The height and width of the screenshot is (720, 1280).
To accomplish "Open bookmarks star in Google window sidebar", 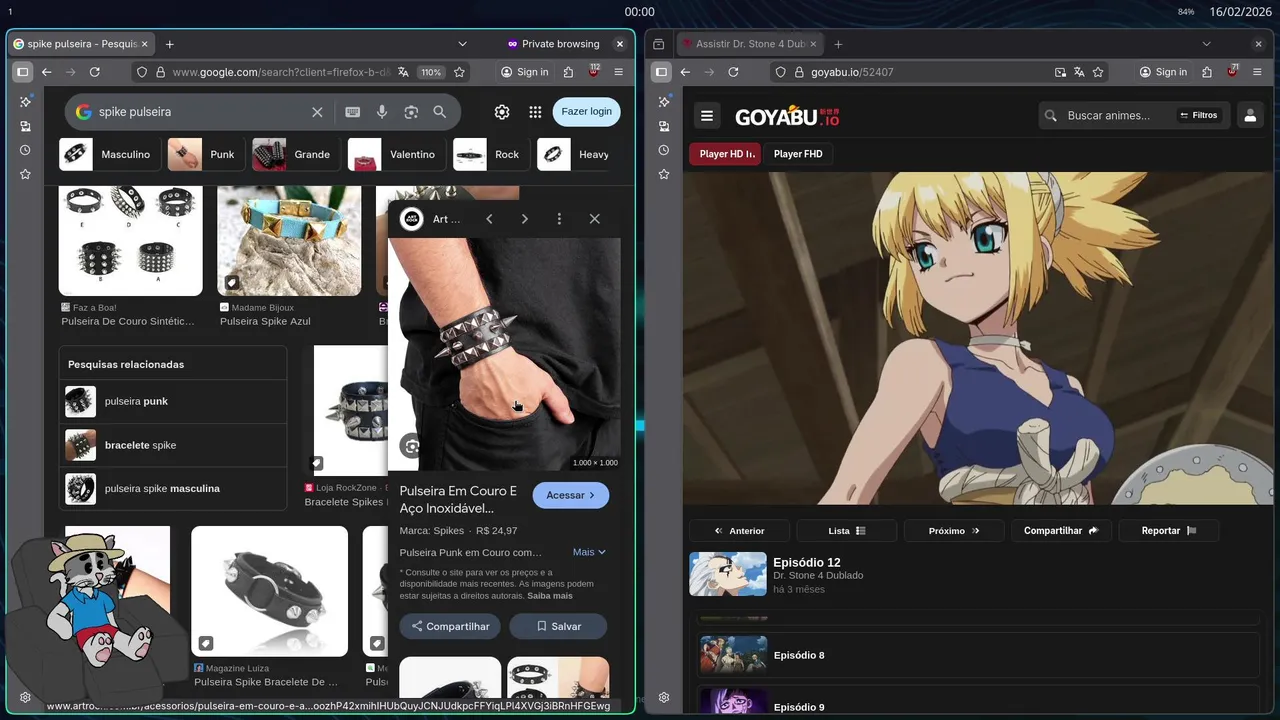I will [x=25, y=174].
